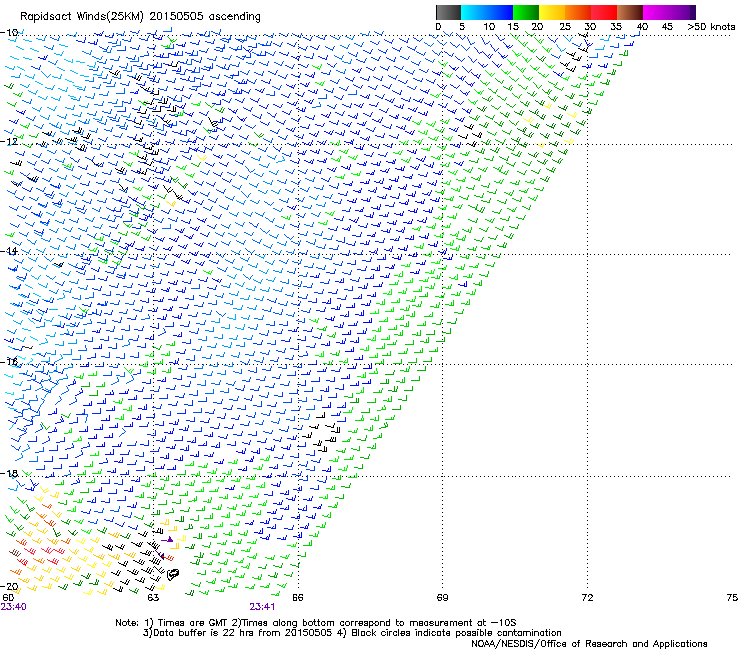
Task: Click the yellow 20-25 knots color swatch
Action: point(552,12)
